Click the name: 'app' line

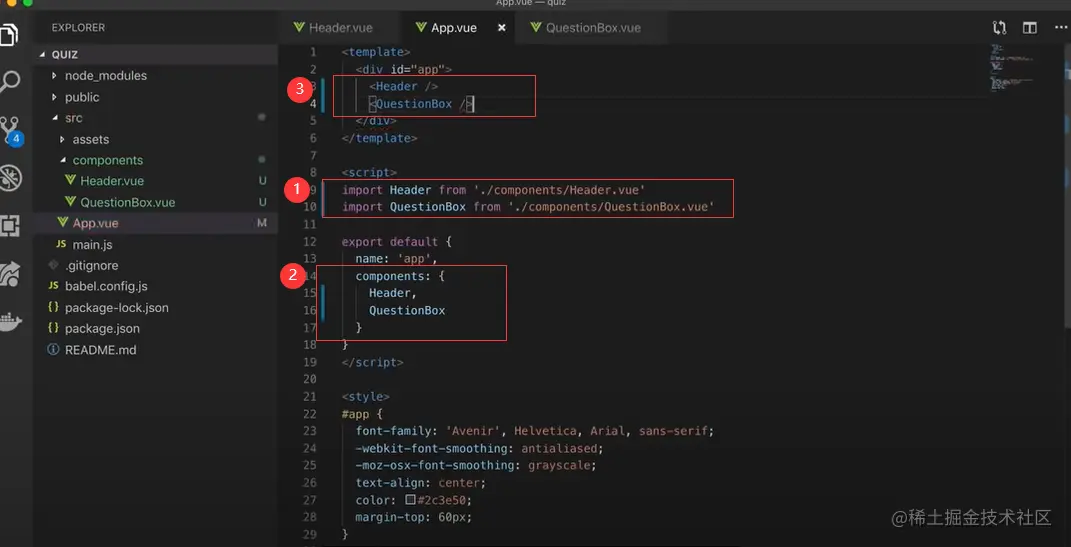[x=396, y=259]
